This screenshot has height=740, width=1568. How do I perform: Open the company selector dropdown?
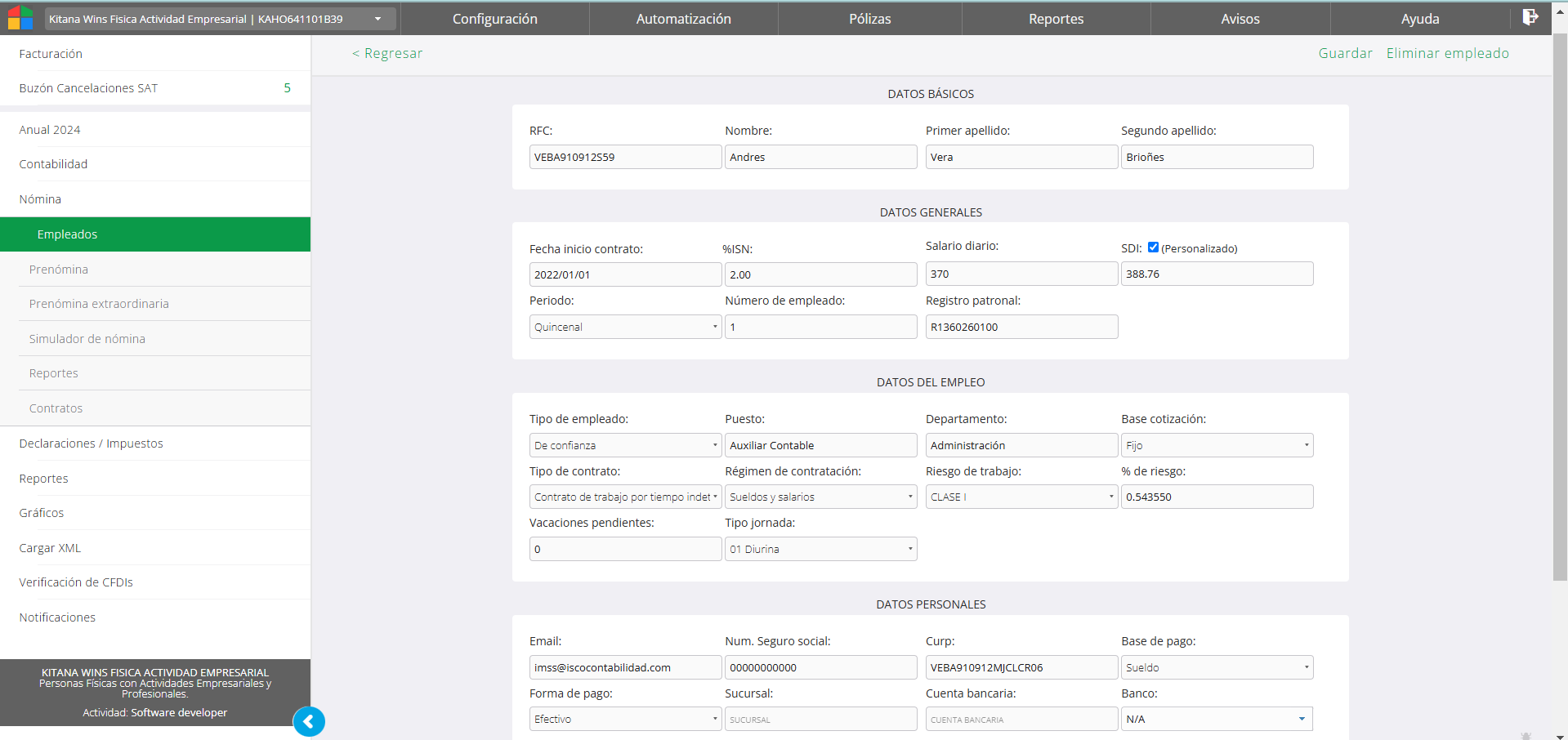(x=221, y=19)
